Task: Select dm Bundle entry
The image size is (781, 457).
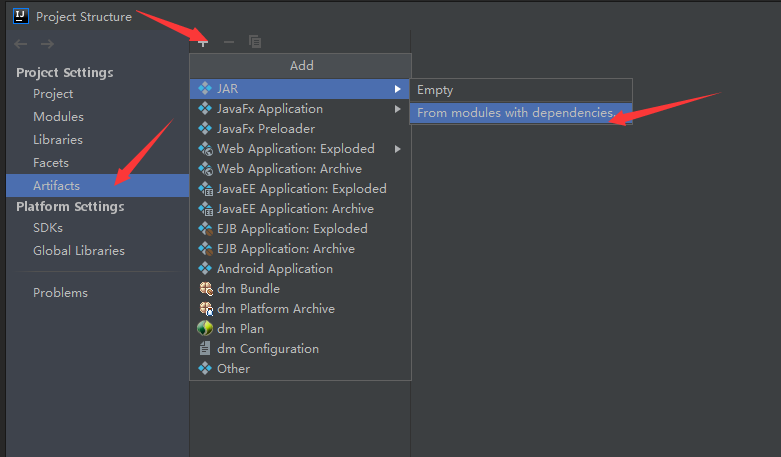Action: click(x=300, y=288)
